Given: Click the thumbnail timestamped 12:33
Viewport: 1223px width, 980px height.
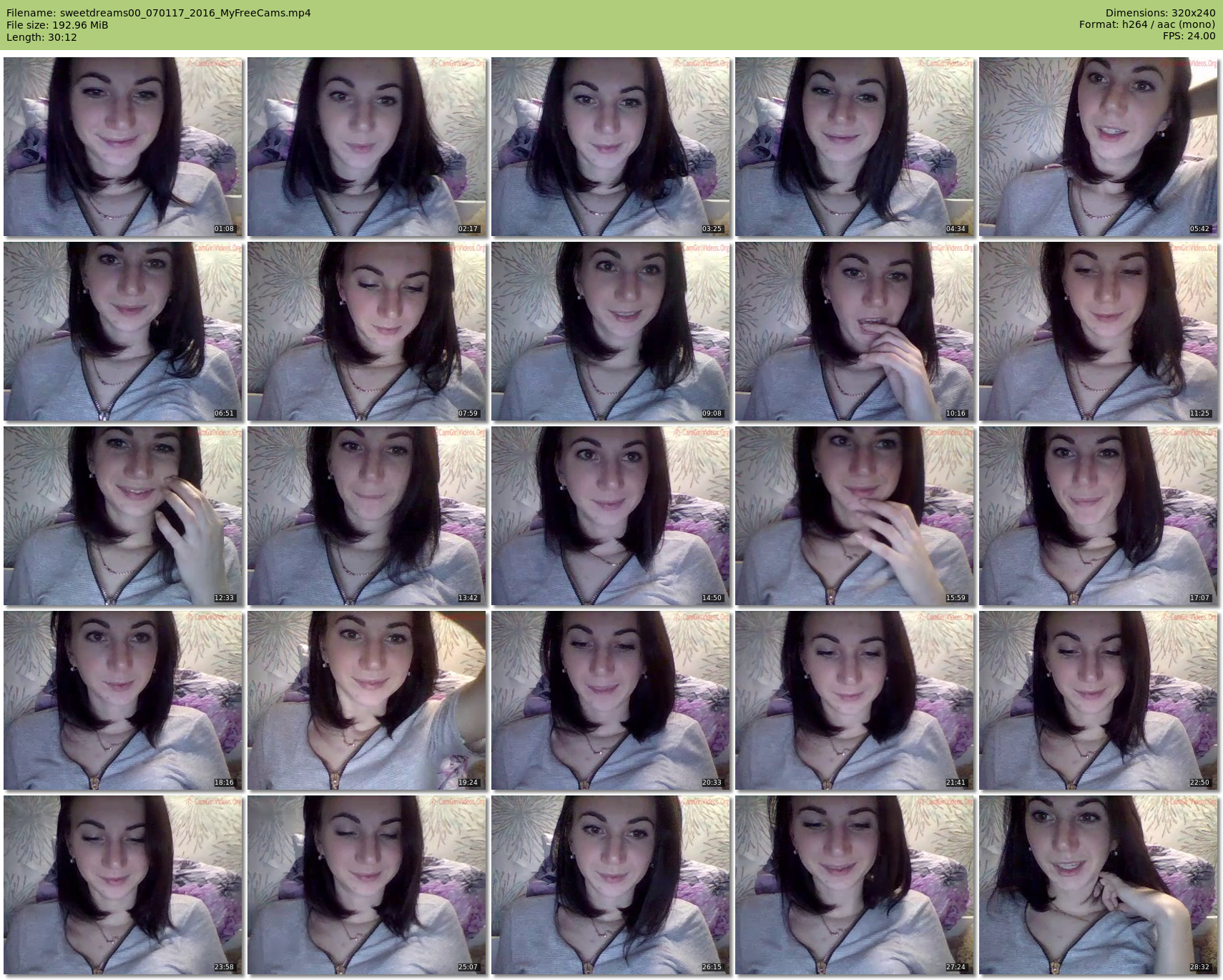Looking at the screenshot, I should (123, 516).
